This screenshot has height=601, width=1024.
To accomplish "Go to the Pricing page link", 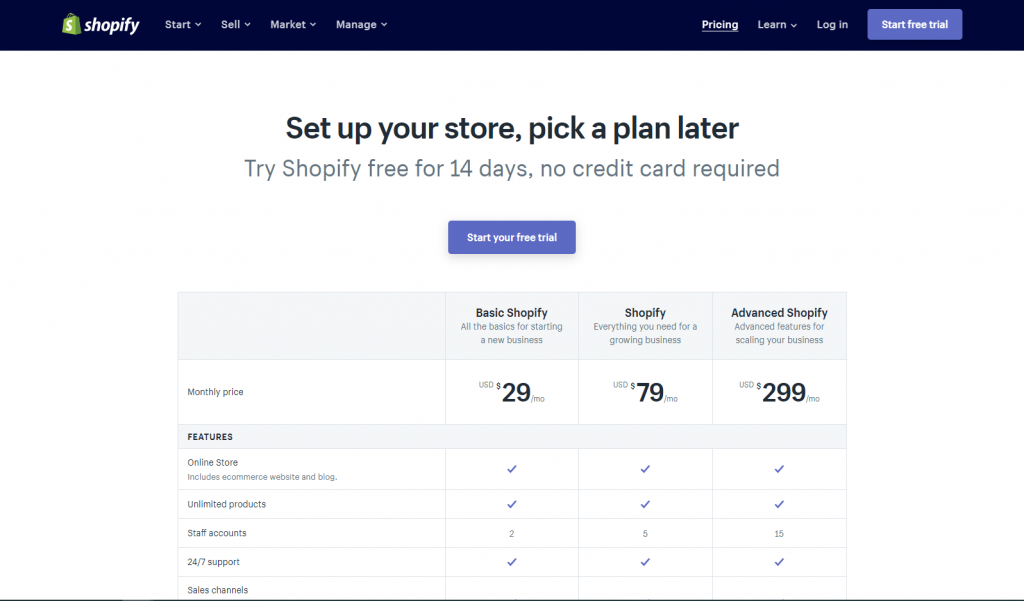I will pos(720,24).
